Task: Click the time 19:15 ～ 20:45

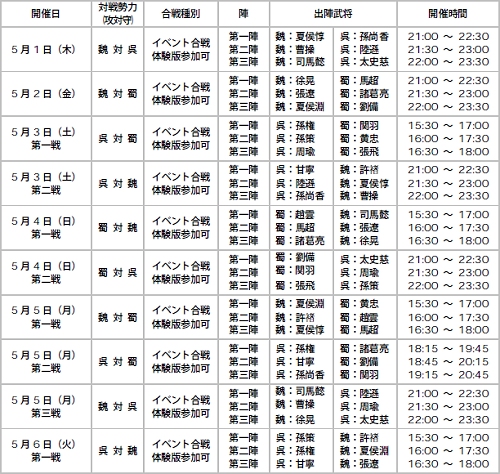Action: 448,375
